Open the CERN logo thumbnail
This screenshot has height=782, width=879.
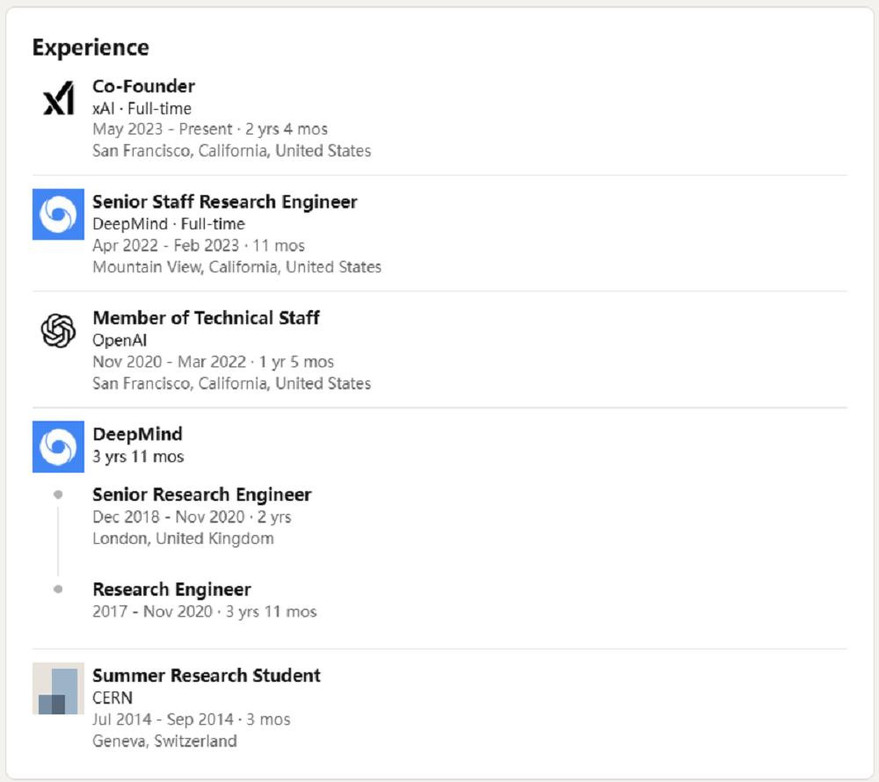(x=58, y=688)
